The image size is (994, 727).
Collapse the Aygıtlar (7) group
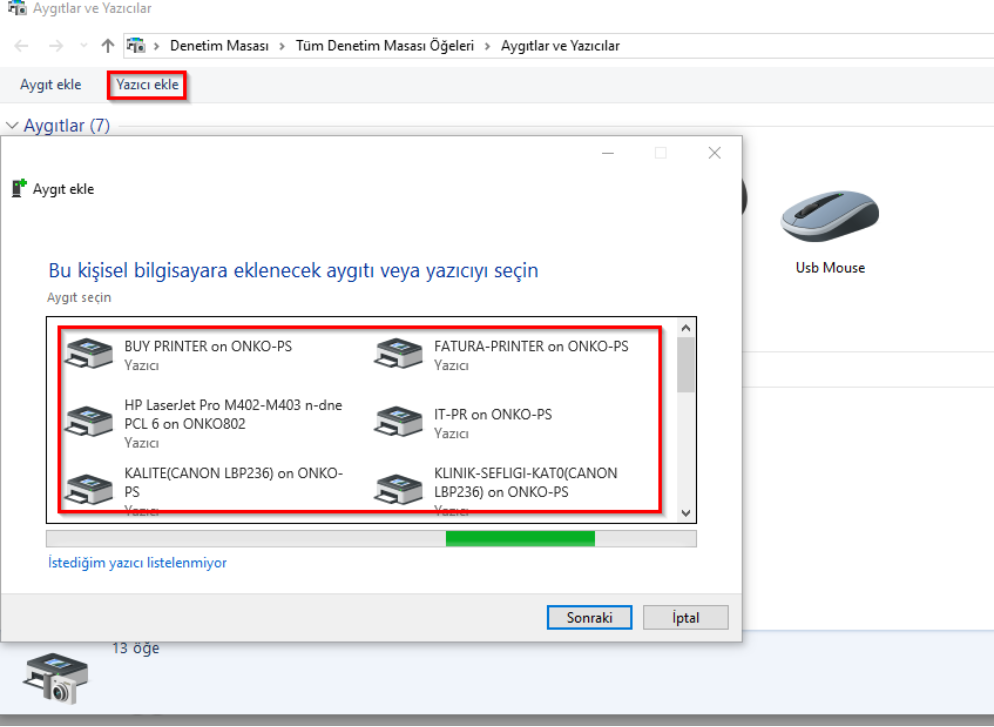[12, 125]
